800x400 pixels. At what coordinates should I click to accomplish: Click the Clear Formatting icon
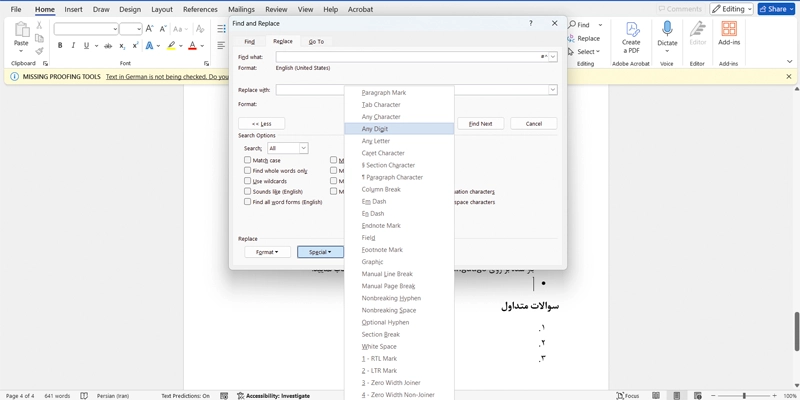pos(201,29)
